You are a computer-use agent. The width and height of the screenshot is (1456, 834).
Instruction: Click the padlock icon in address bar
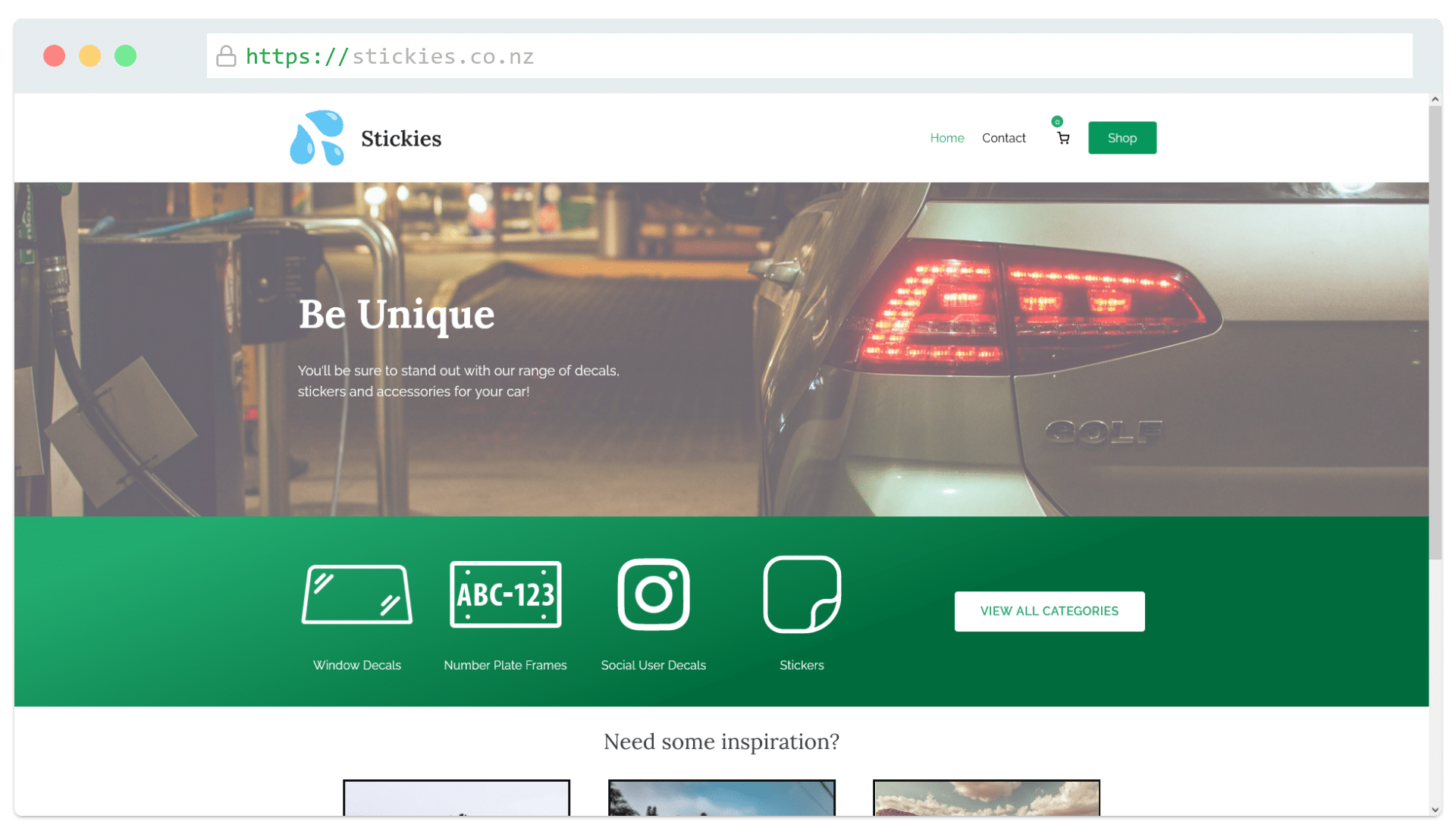coord(226,56)
